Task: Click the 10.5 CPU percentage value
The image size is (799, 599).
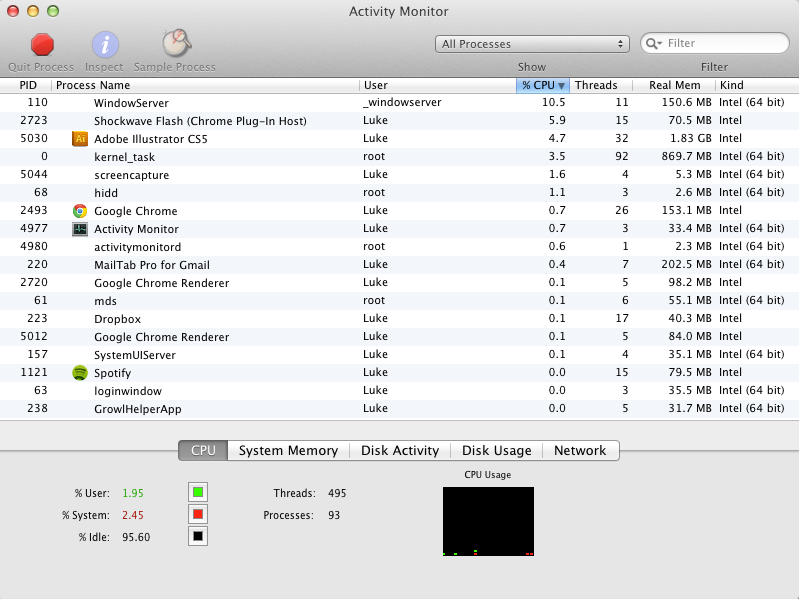Action: pos(553,102)
